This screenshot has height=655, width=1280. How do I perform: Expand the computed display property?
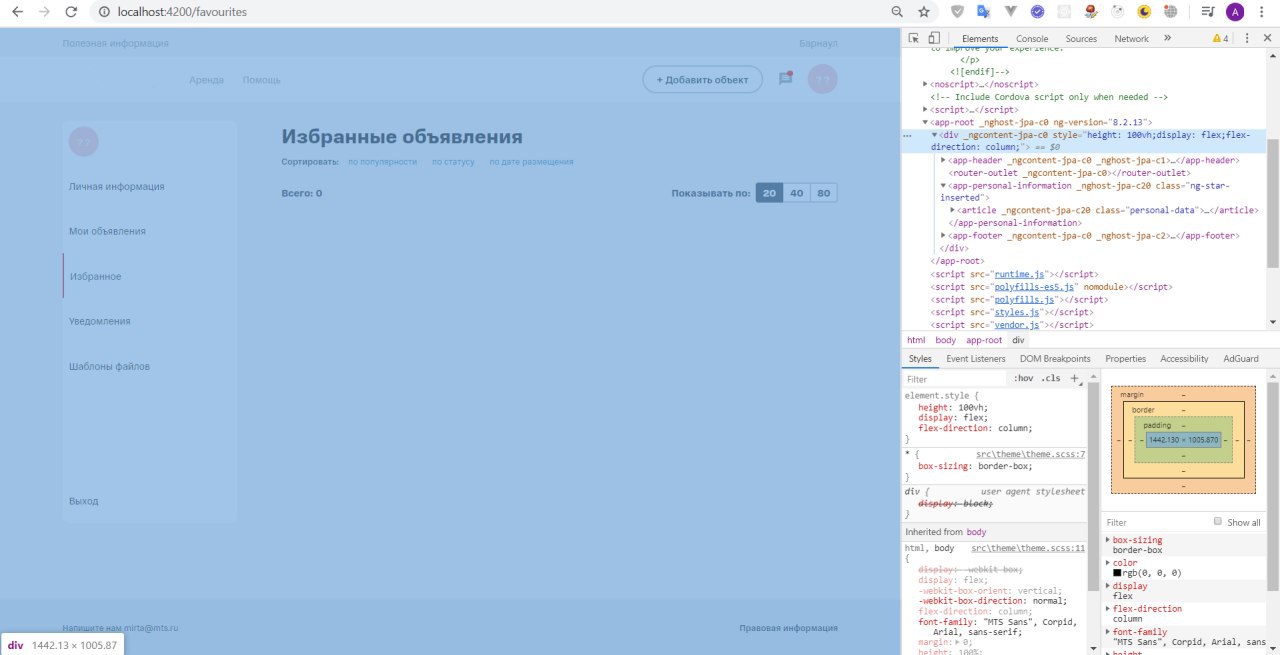point(1108,586)
